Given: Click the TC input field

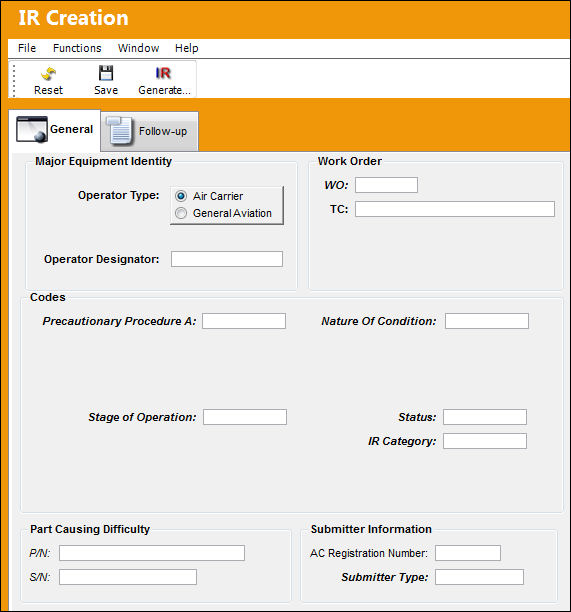Looking at the screenshot, I should [455, 209].
